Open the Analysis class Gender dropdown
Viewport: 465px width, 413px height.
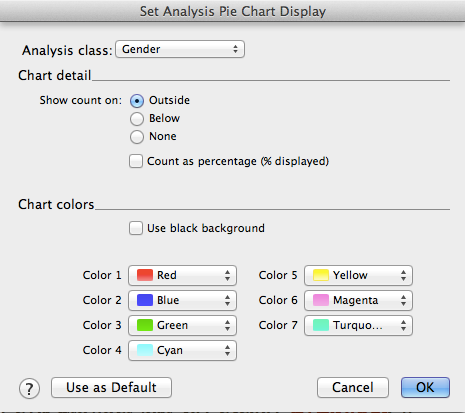coord(180,49)
